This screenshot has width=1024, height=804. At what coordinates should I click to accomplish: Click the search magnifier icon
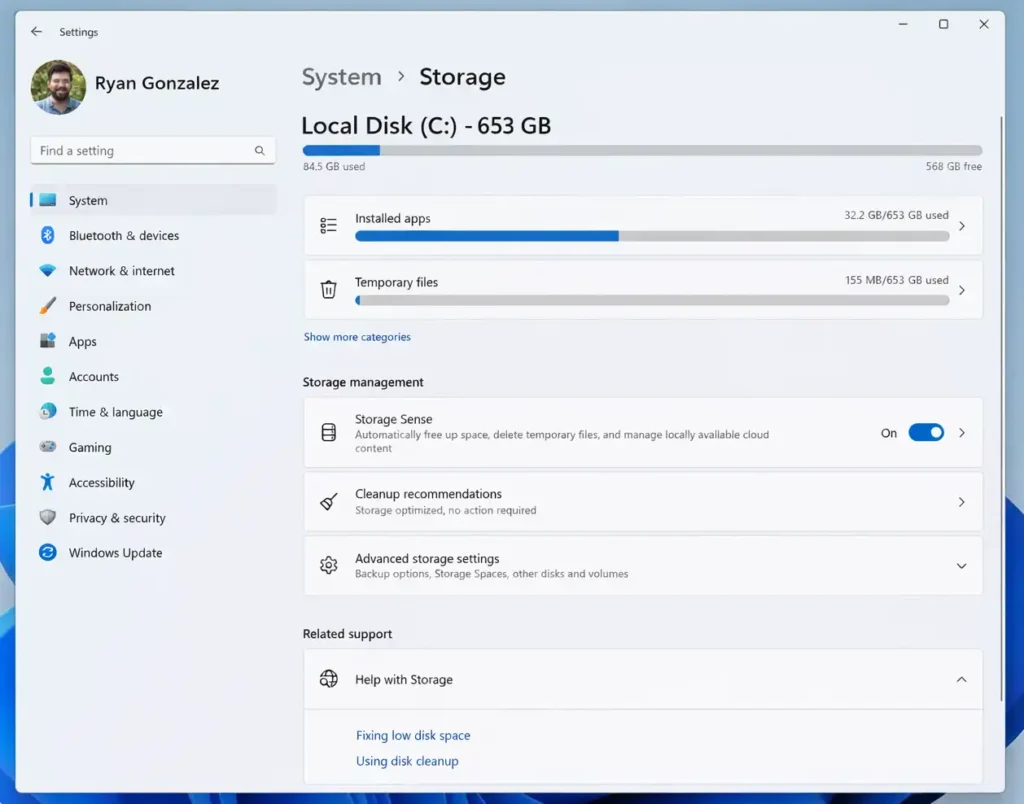click(260, 151)
